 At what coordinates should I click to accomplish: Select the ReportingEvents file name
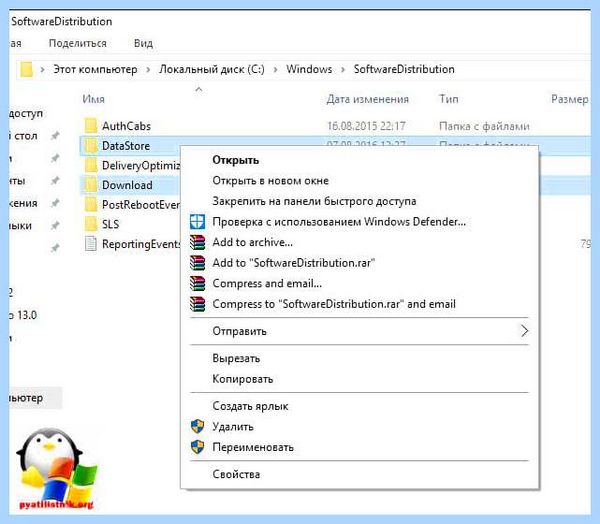[x=141, y=244]
